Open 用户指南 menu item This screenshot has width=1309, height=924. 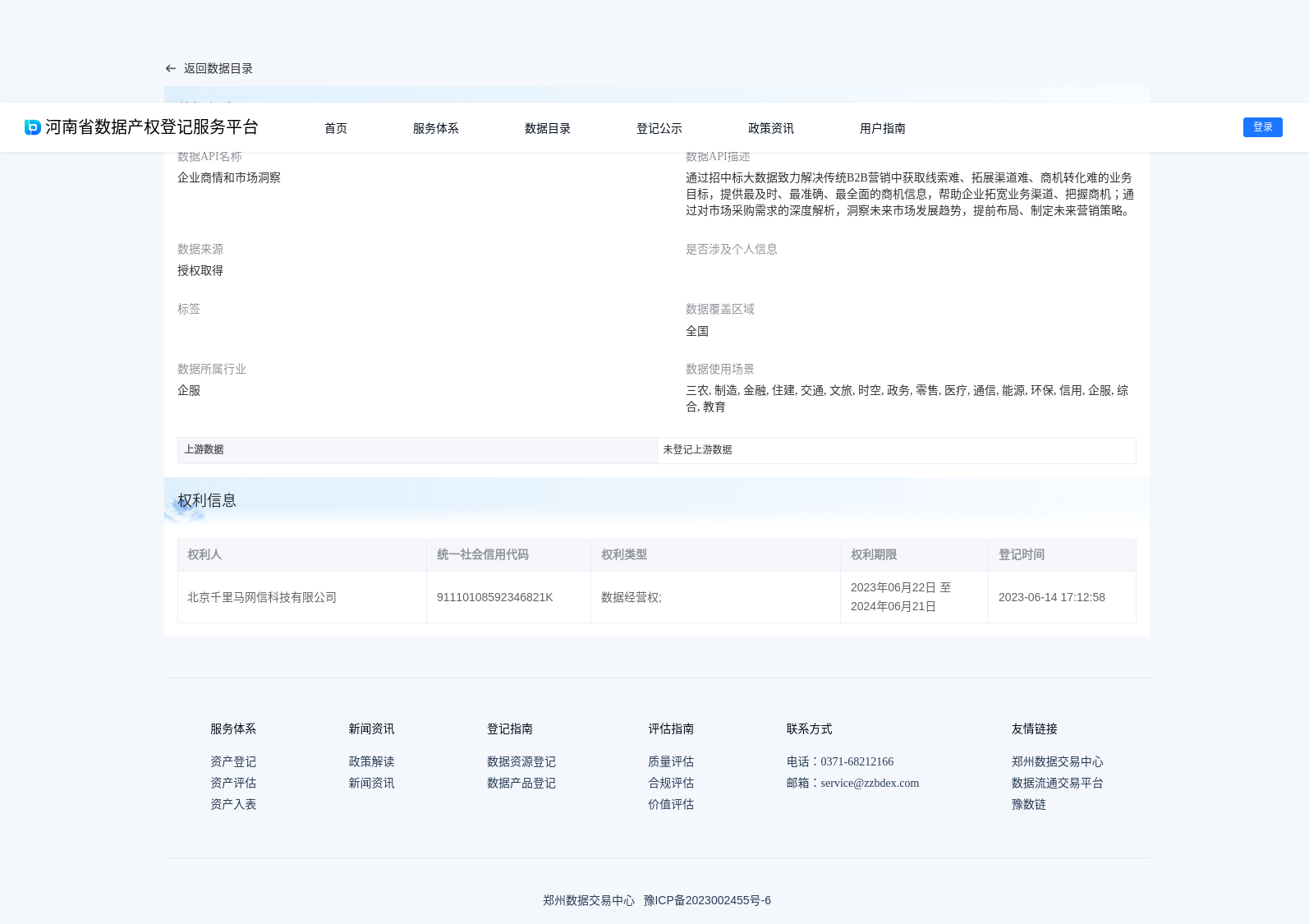pos(883,128)
